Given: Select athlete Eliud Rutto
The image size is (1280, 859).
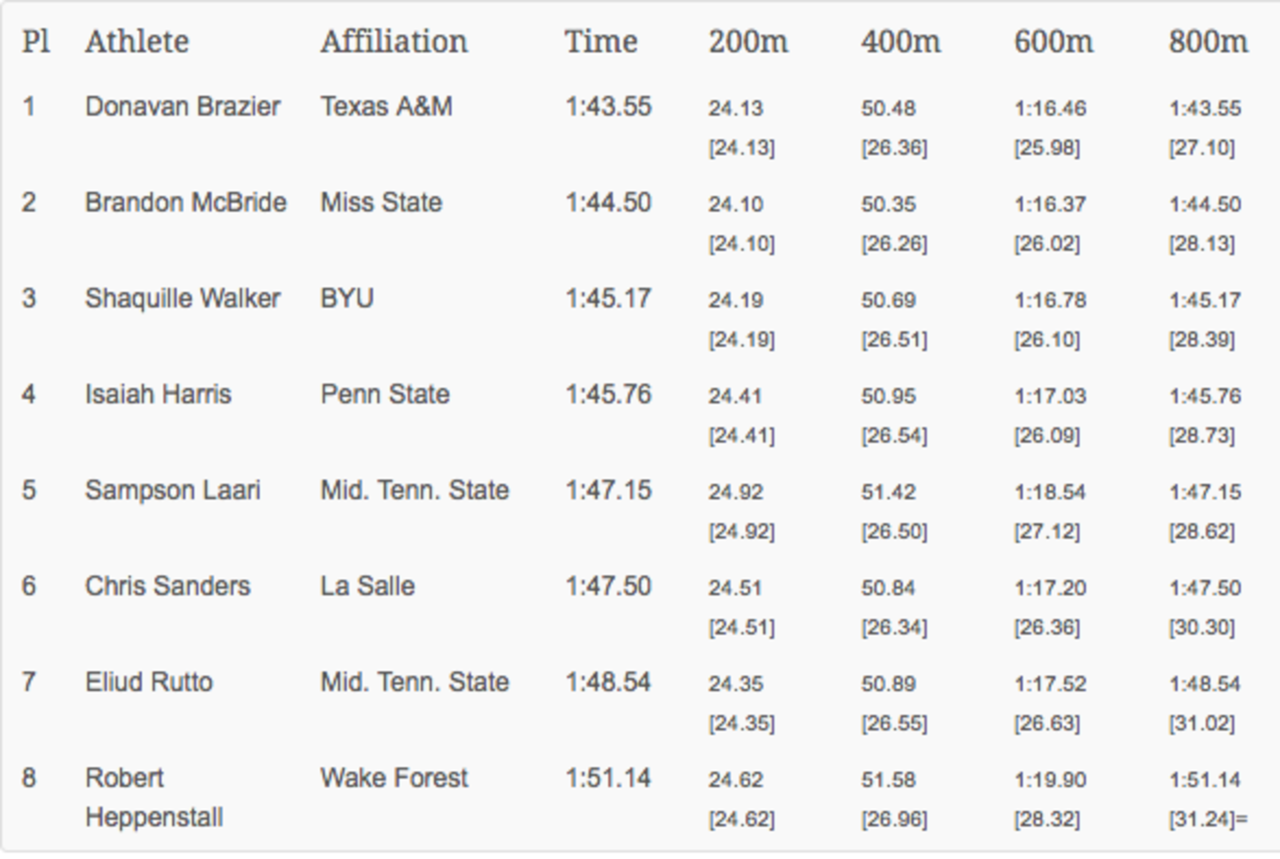Looking at the screenshot, I should 149,682.
